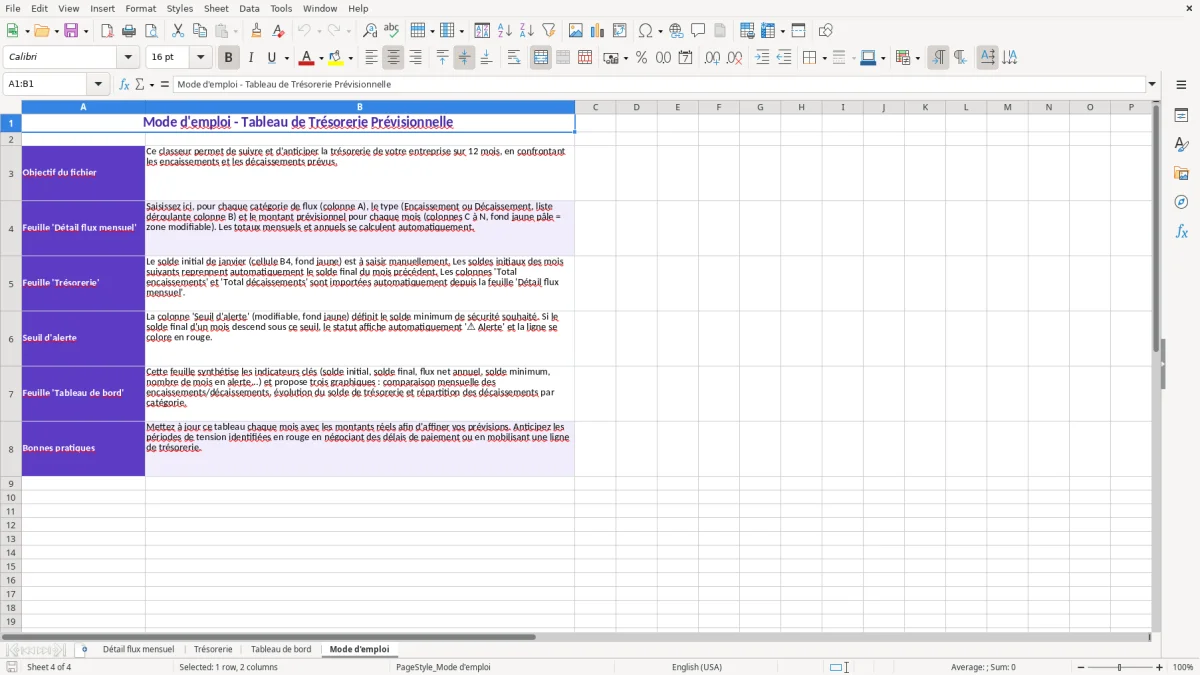Toggle Center Horizontally alignment
The width and height of the screenshot is (1200, 675).
coord(393,58)
